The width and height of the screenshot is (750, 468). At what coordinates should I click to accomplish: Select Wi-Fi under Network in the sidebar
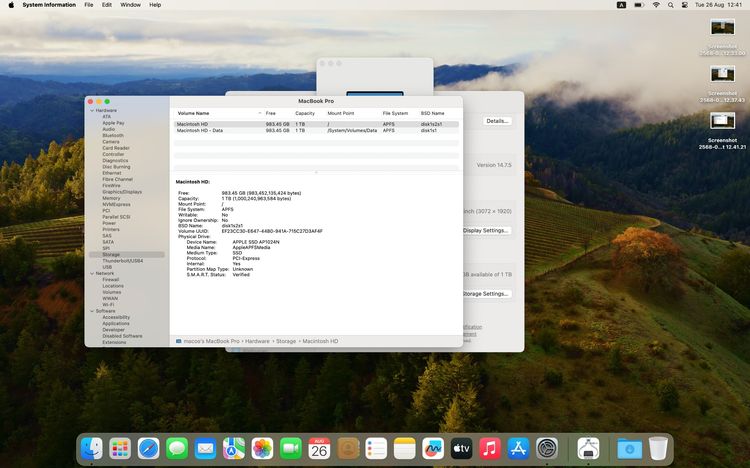[x=108, y=304]
